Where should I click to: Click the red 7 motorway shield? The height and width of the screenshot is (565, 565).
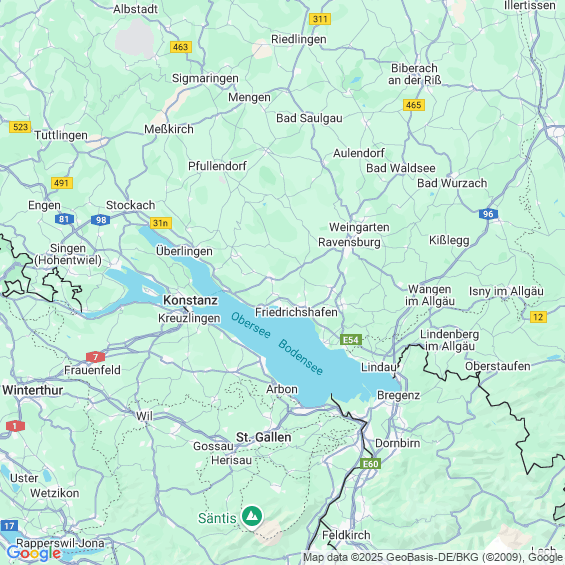click(95, 357)
